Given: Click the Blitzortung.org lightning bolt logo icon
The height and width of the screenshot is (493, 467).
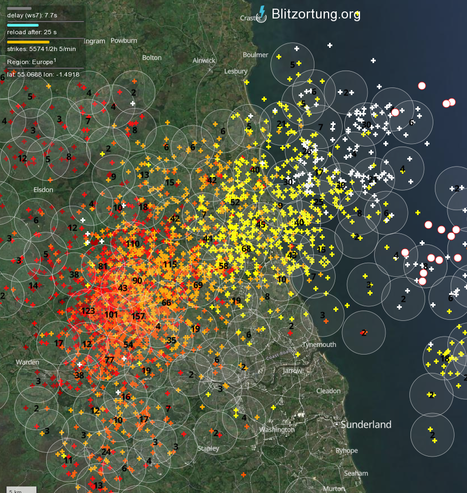Looking at the screenshot, I should tap(263, 14).
